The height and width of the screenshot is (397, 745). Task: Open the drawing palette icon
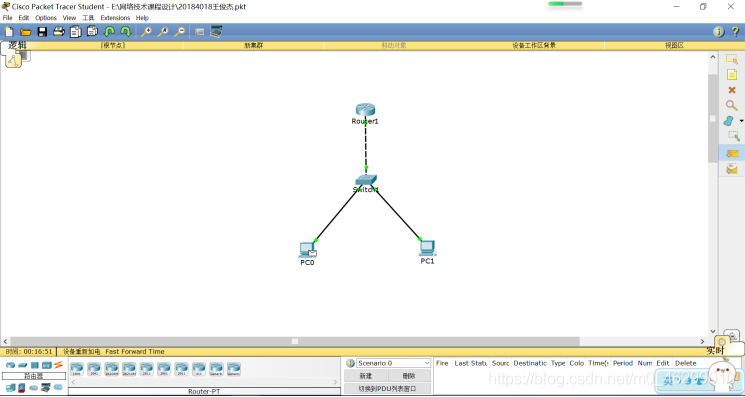200,32
